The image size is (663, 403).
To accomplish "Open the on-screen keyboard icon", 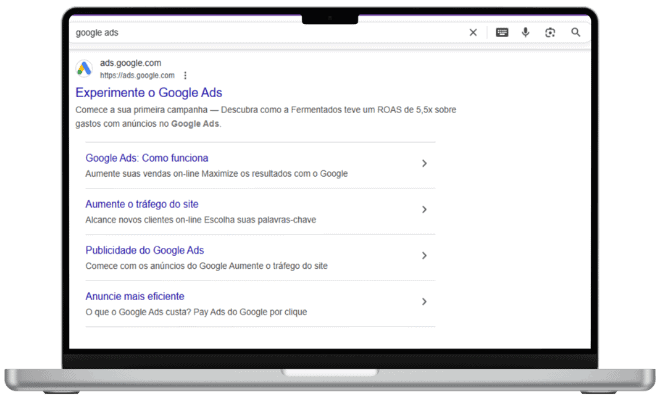I will click(x=501, y=33).
